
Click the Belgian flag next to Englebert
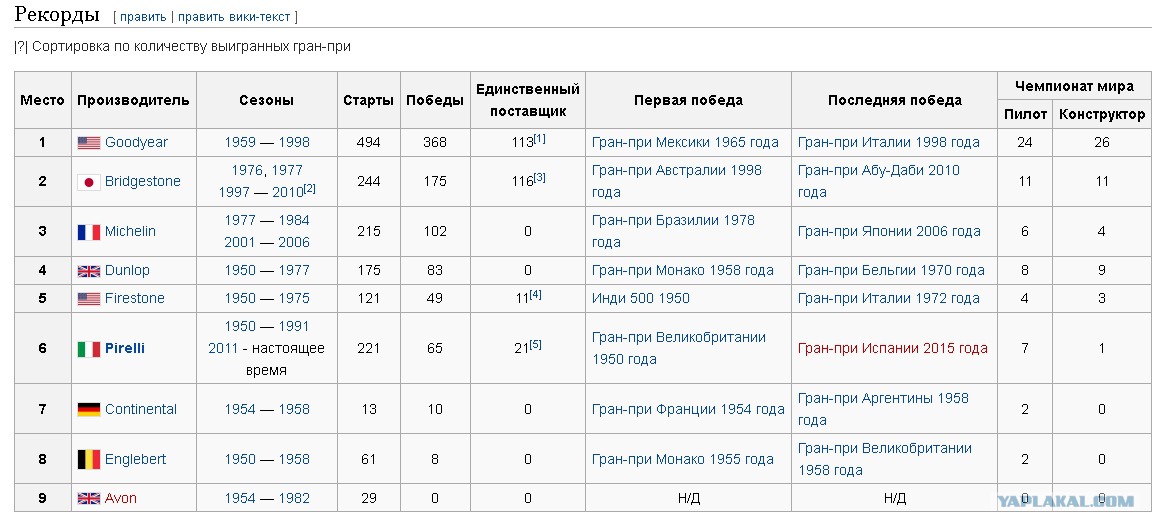[x=89, y=459]
